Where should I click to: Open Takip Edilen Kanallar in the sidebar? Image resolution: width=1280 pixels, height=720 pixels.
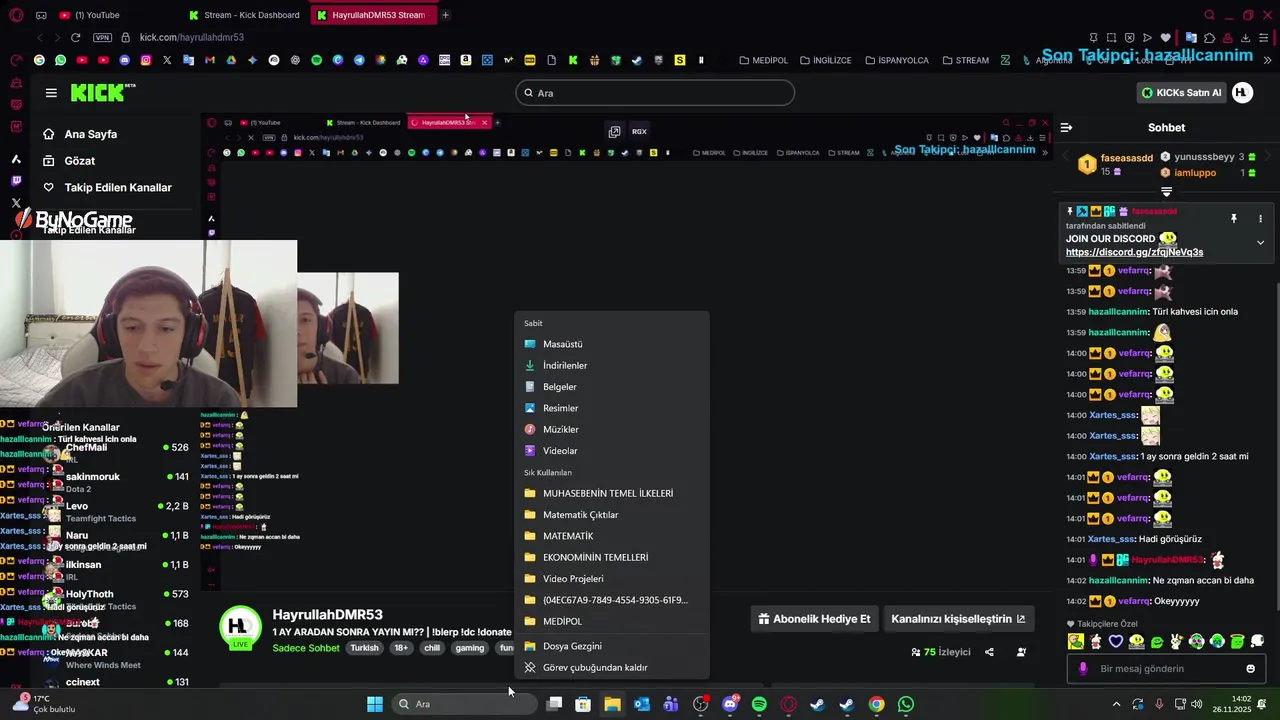[107, 188]
